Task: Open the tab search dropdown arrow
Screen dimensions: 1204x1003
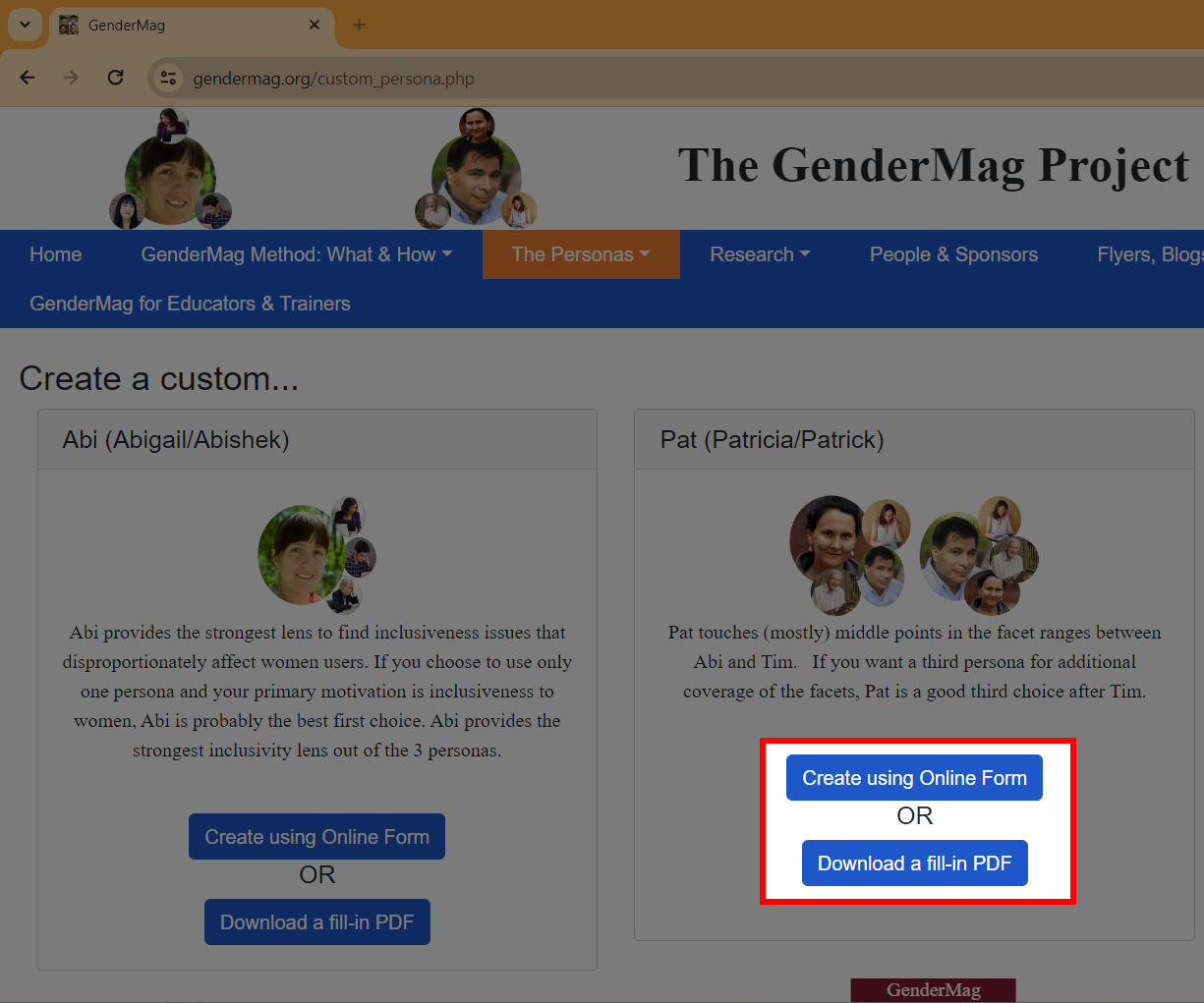Action: (25, 25)
